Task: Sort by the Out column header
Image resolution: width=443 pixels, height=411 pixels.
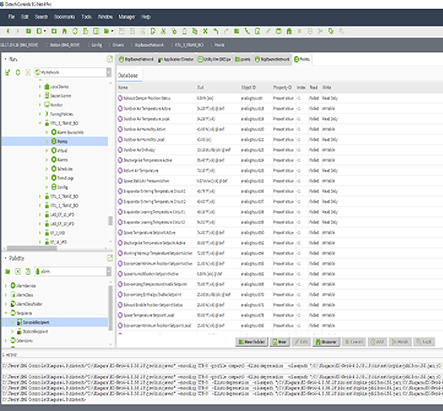Action: click(x=200, y=87)
